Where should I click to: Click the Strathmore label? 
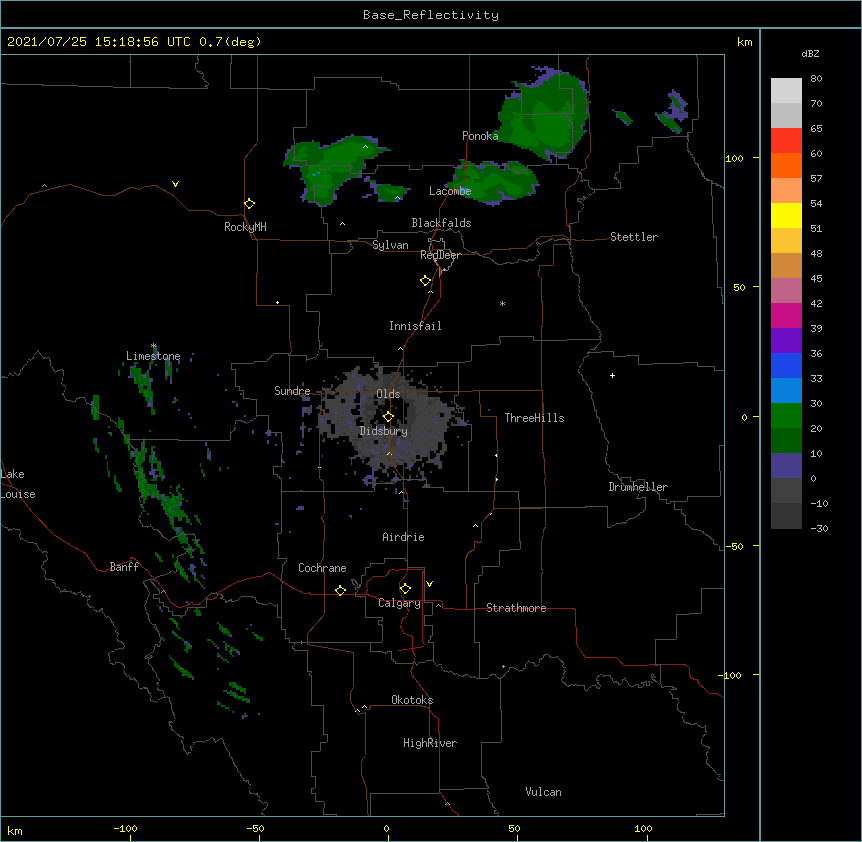tap(516, 608)
